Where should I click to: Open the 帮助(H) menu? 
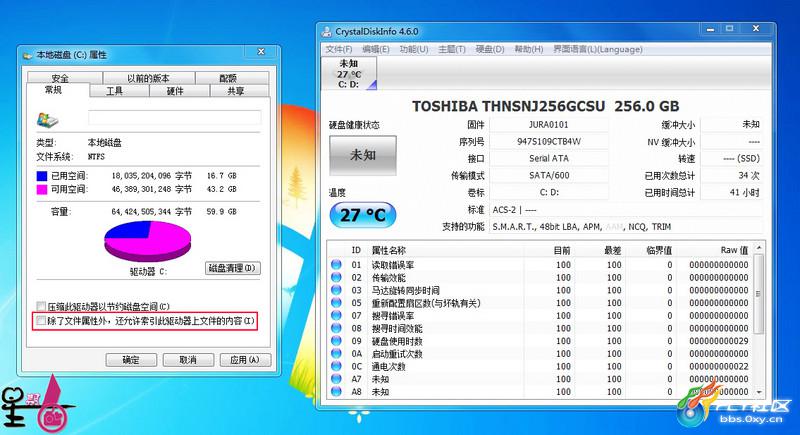pos(529,49)
